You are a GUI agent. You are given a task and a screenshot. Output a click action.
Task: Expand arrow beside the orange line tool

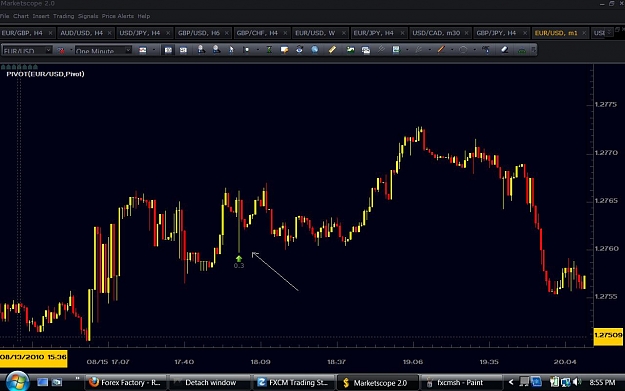(452, 50)
